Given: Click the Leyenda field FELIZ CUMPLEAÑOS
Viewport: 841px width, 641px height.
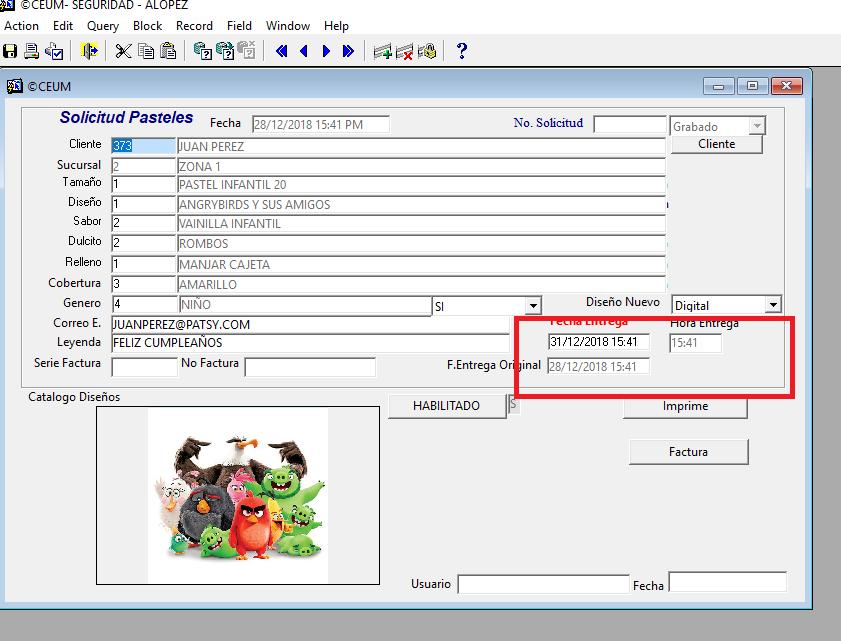Looking at the screenshot, I should (x=310, y=343).
